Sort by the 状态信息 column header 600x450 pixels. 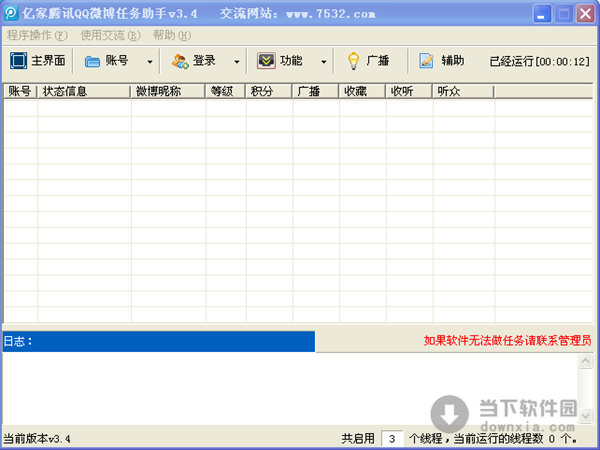(x=84, y=91)
